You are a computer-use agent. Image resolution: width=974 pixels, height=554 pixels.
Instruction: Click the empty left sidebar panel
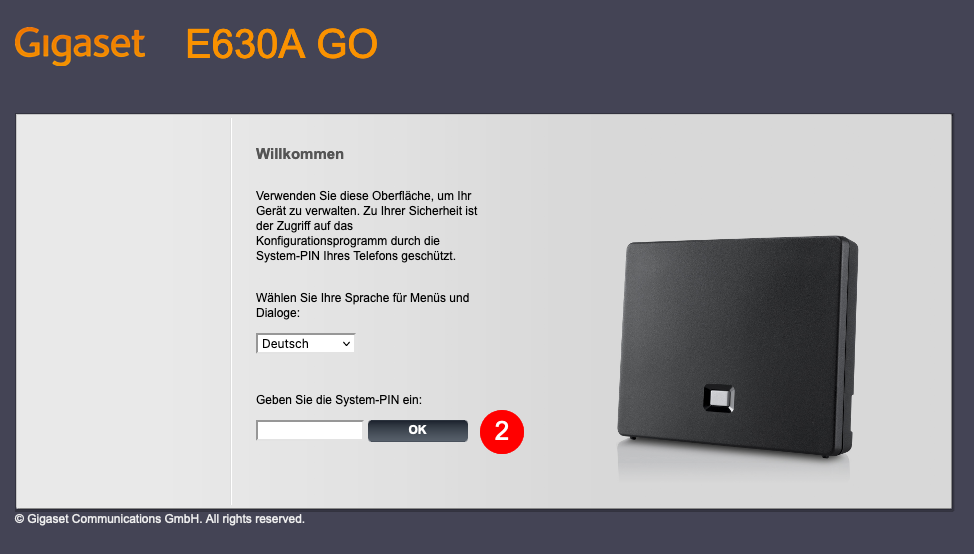click(123, 311)
